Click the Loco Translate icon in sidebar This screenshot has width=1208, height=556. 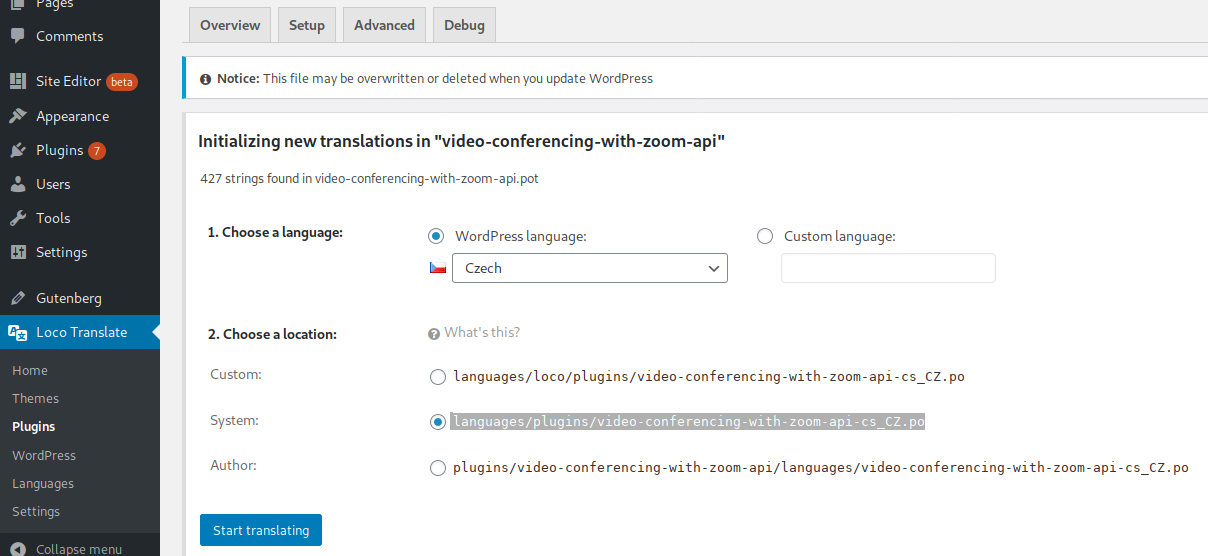18,332
